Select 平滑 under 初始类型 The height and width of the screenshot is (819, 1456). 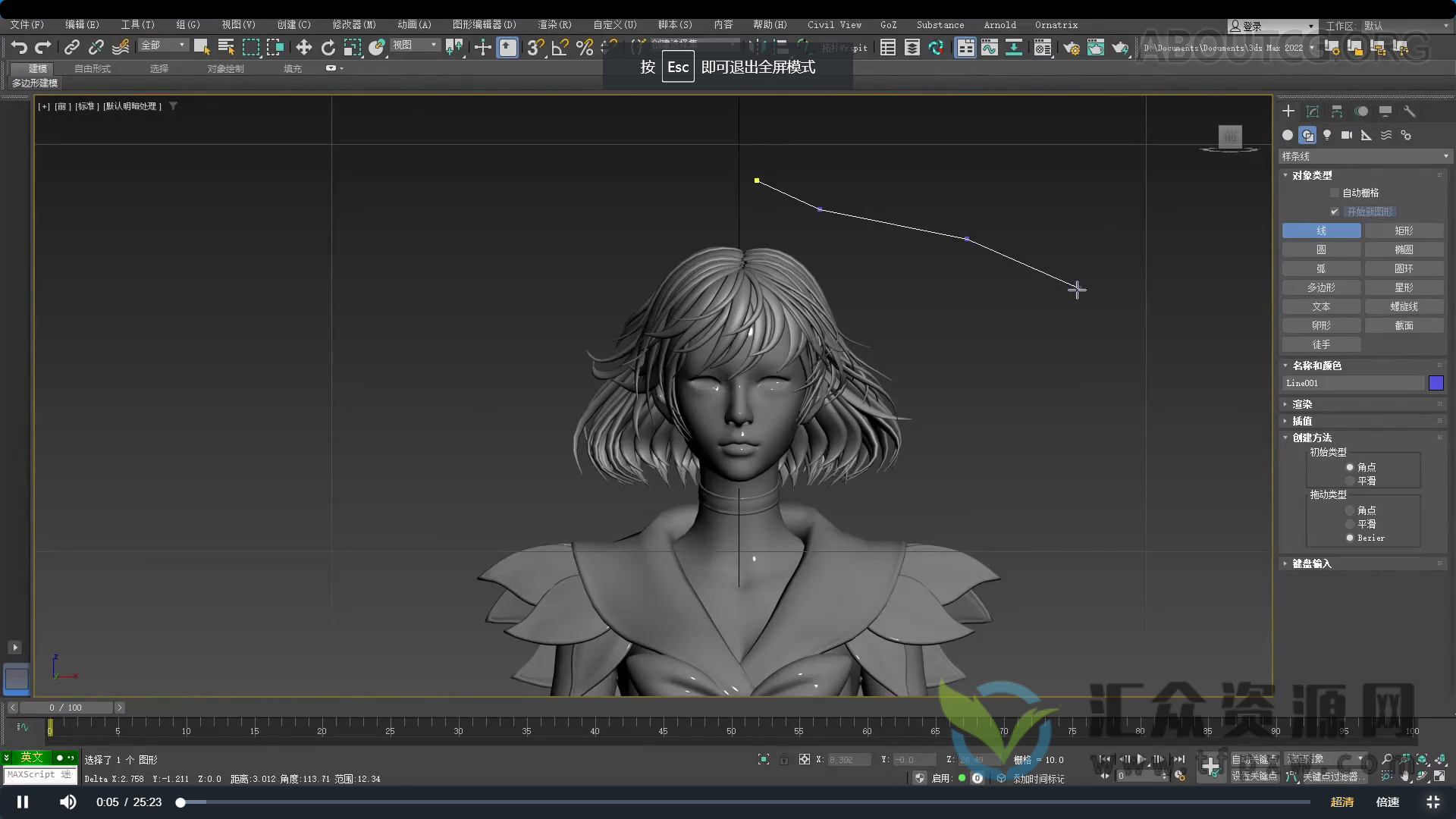tap(1350, 481)
